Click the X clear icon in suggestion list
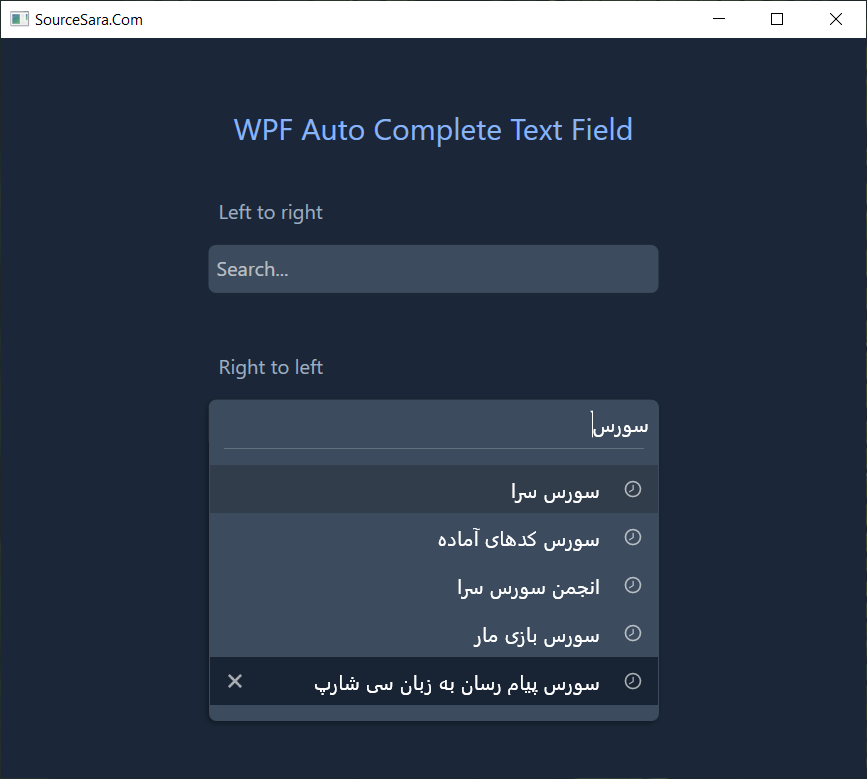Image resolution: width=867 pixels, height=779 pixels. (235, 681)
